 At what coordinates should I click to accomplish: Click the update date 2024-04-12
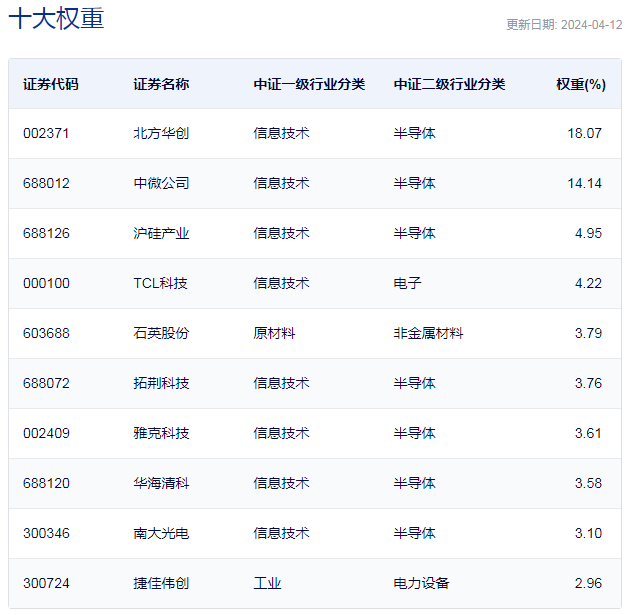click(x=591, y=25)
